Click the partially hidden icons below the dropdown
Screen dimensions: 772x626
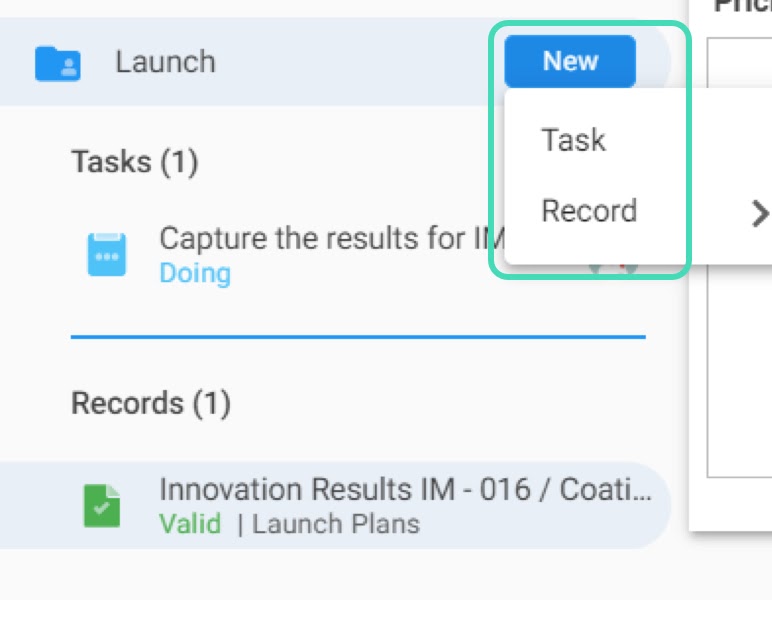pyautogui.click(x=613, y=269)
